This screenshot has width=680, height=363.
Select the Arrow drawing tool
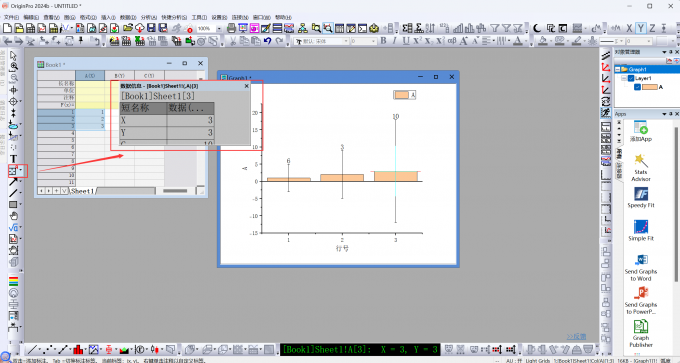(x=13, y=182)
